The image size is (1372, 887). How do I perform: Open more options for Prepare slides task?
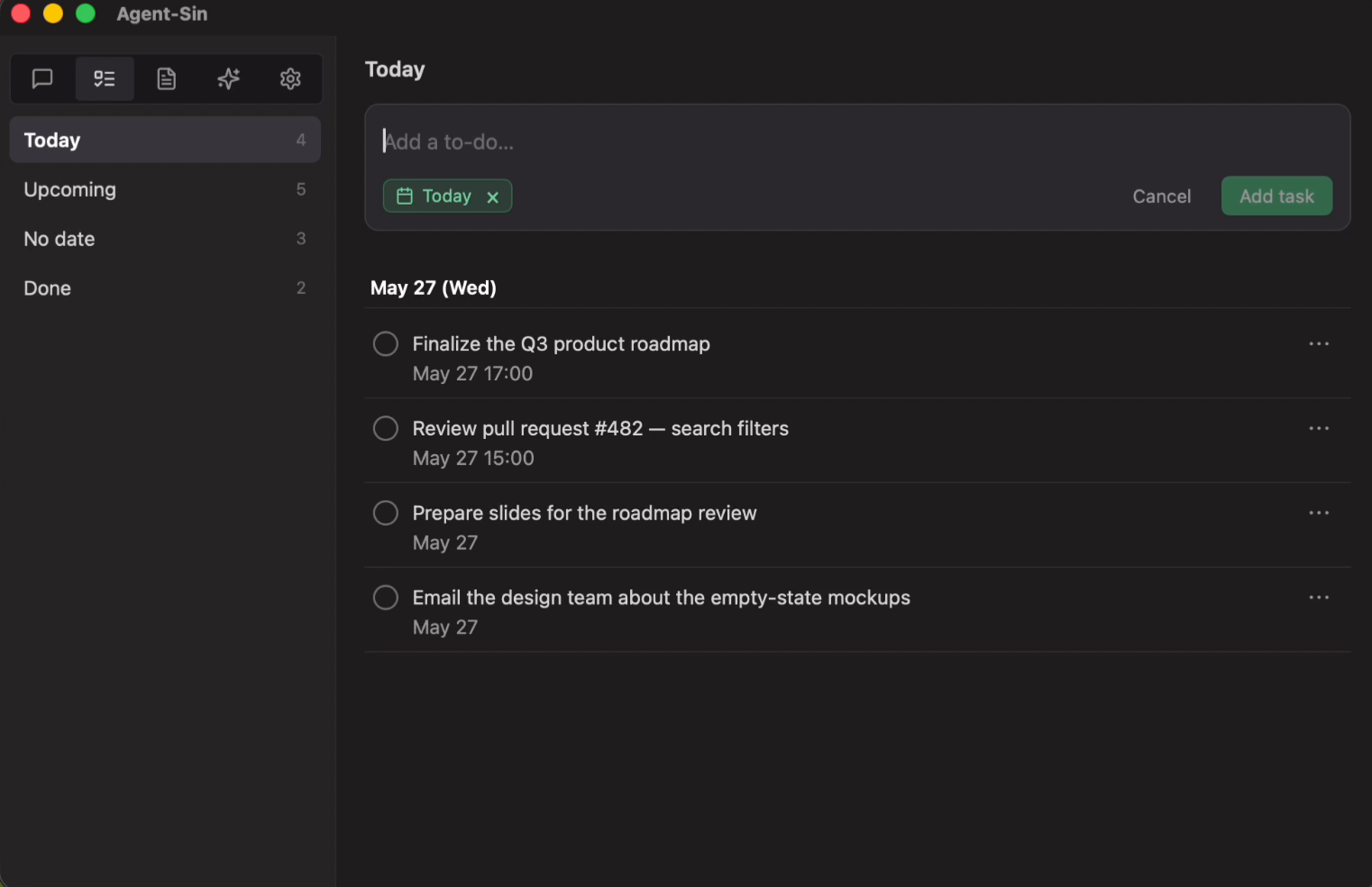pyautogui.click(x=1319, y=513)
